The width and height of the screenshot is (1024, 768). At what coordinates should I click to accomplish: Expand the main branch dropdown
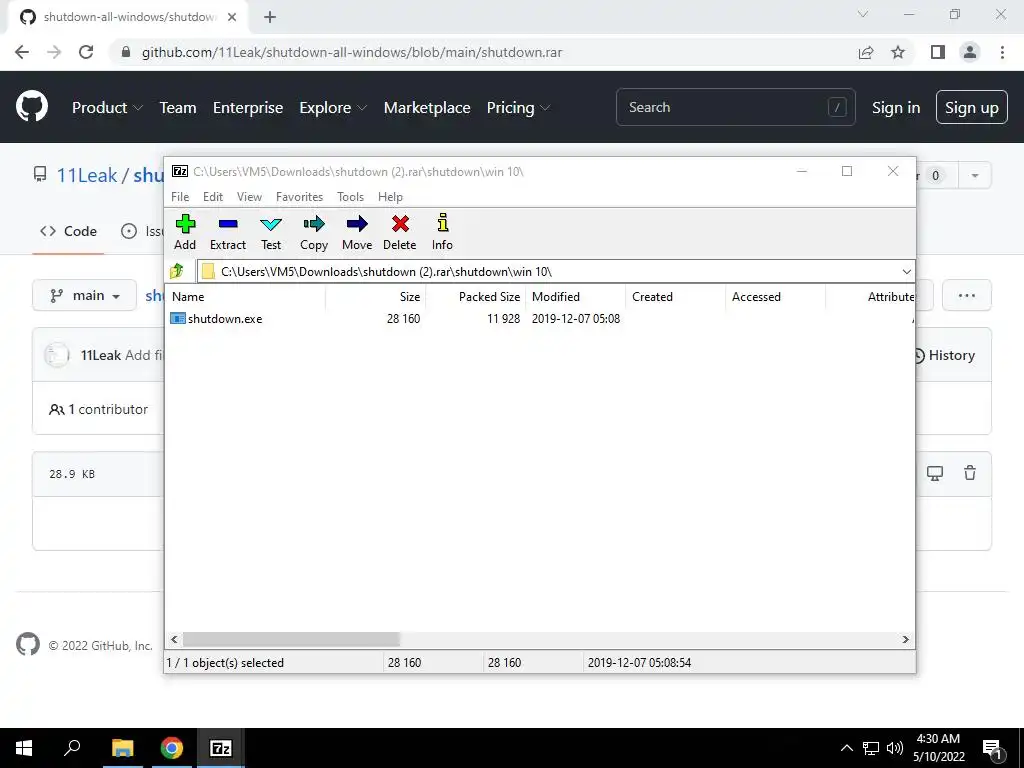85,296
